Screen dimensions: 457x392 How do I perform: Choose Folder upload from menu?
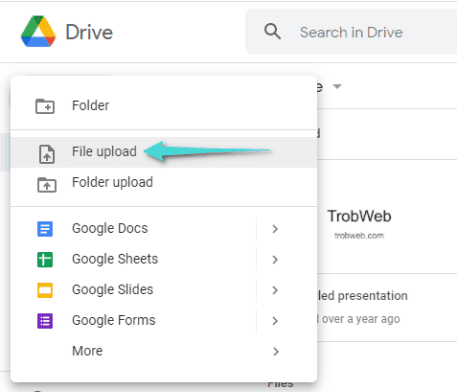164,183
